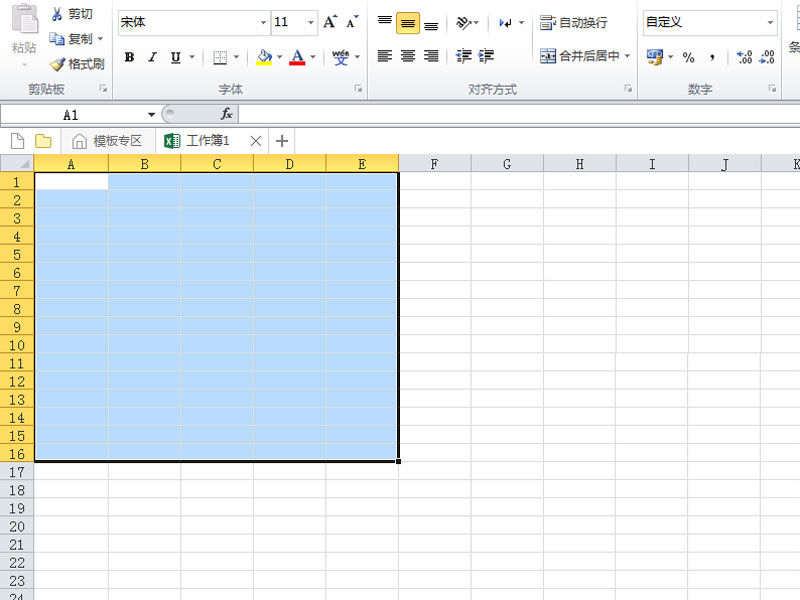
Task: Toggle middle vertical alignment
Action: pos(408,23)
